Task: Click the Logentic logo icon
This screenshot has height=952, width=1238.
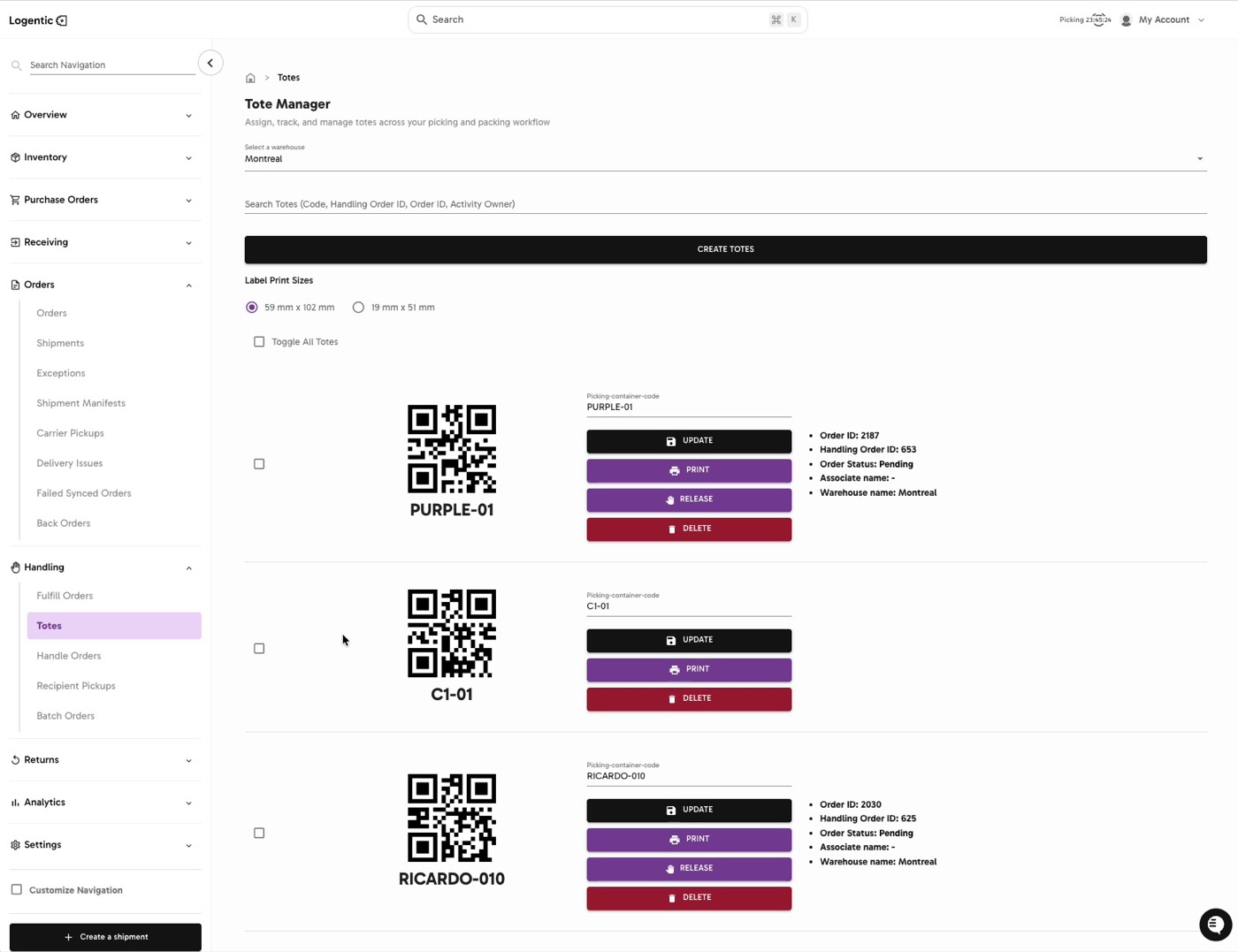Action: (62, 20)
